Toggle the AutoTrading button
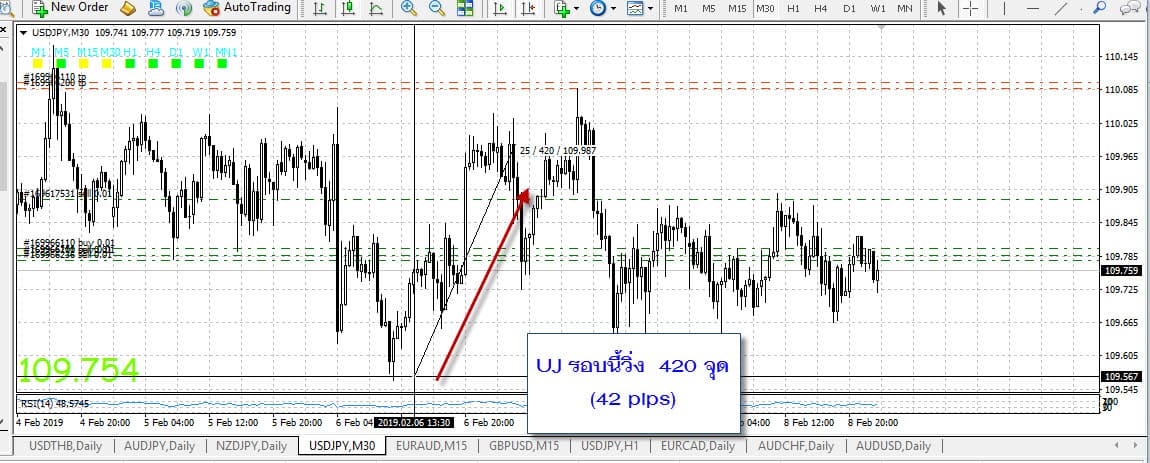The image size is (1150, 463). coord(247,8)
